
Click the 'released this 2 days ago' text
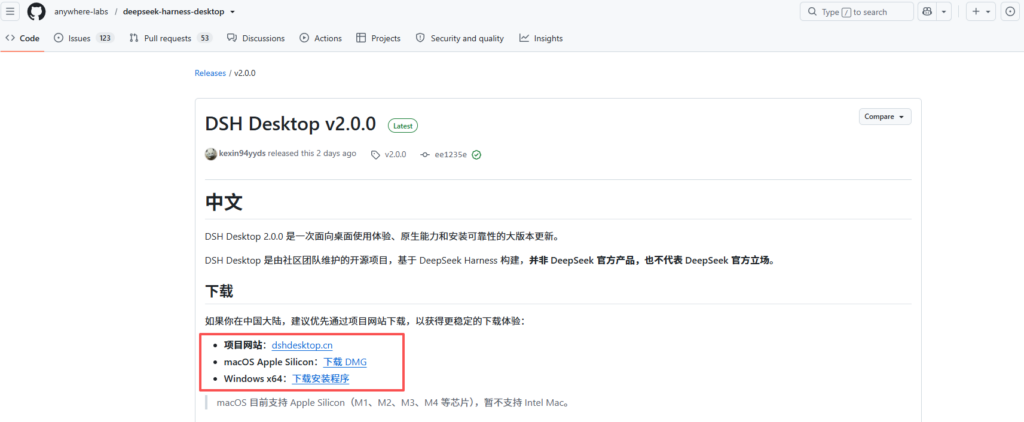tap(312, 154)
